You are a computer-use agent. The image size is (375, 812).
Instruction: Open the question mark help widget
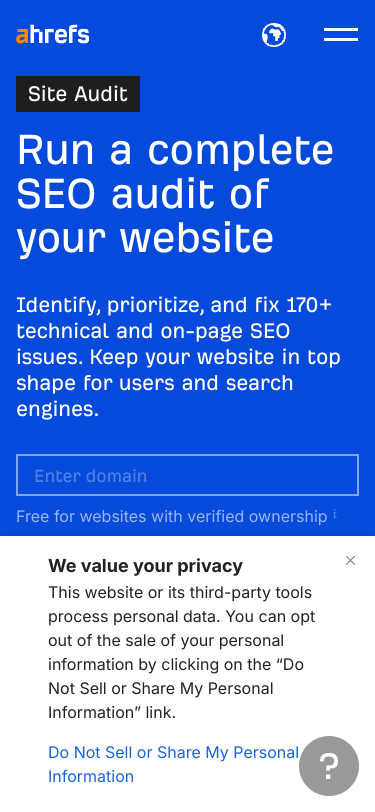(x=329, y=766)
